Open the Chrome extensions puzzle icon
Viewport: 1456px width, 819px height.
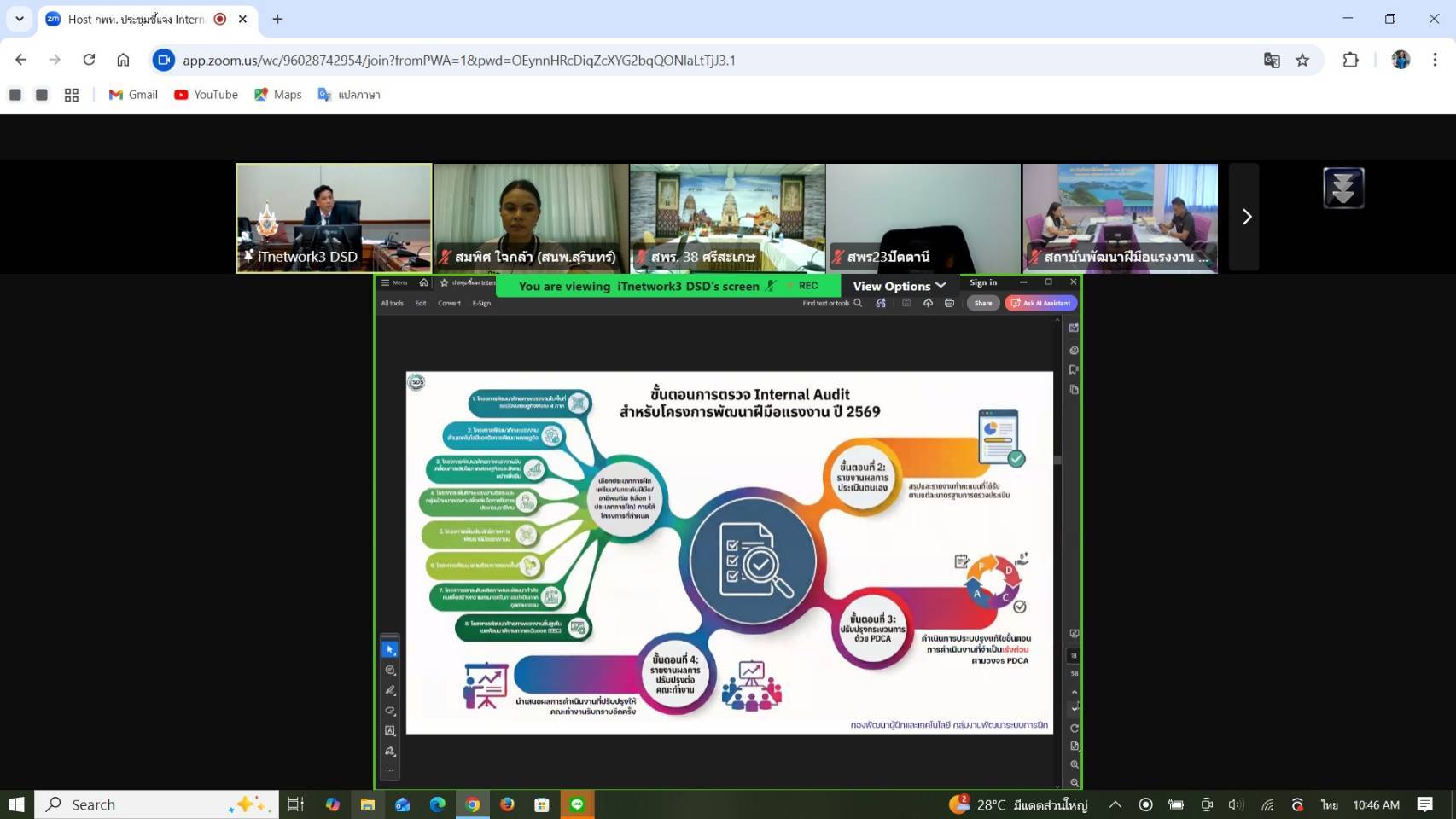click(x=1350, y=60)
